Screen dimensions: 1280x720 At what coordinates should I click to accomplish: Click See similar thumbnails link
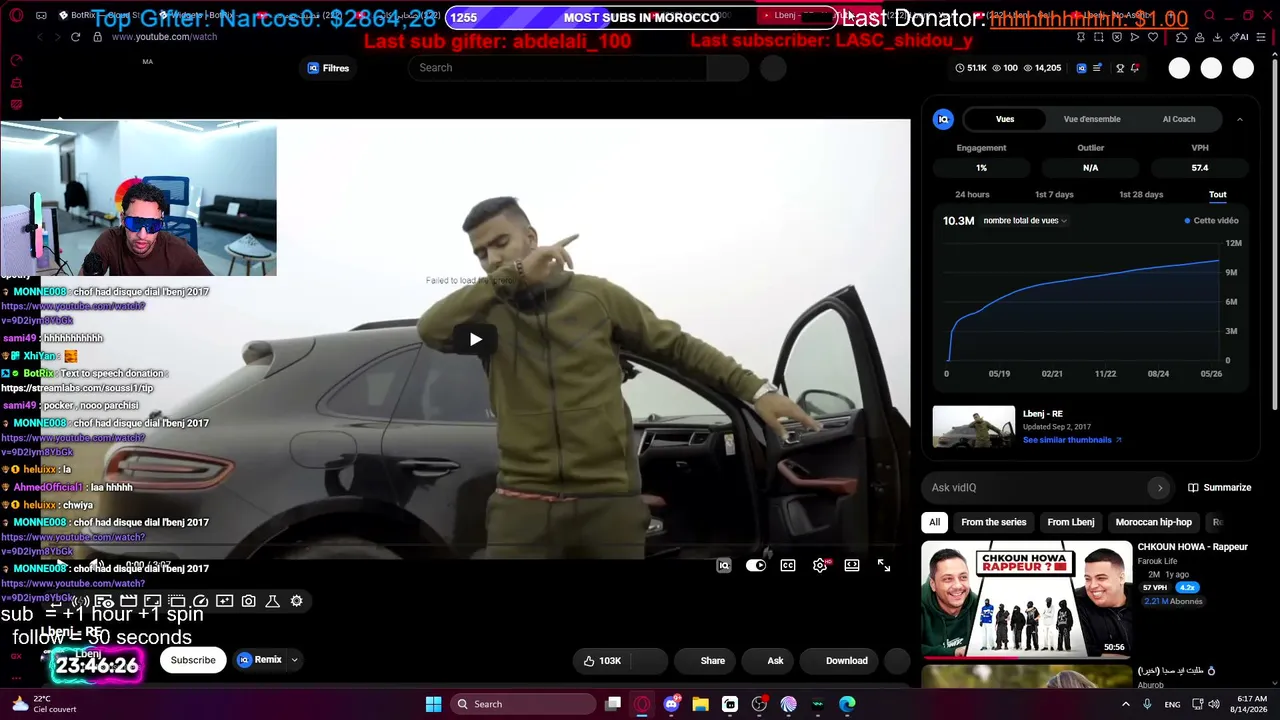[x=1072, y=440]
